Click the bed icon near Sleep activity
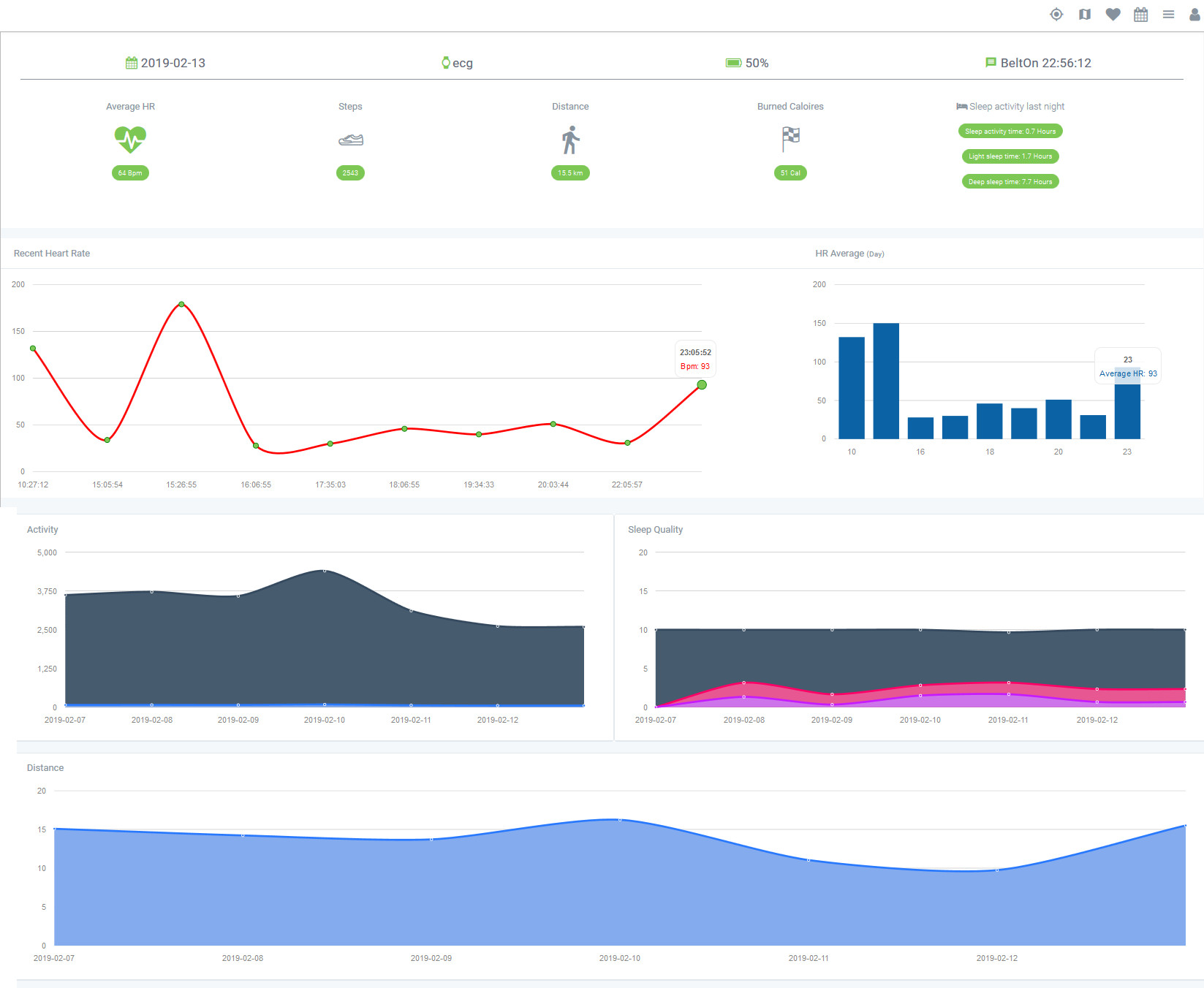 coord(961,107)
